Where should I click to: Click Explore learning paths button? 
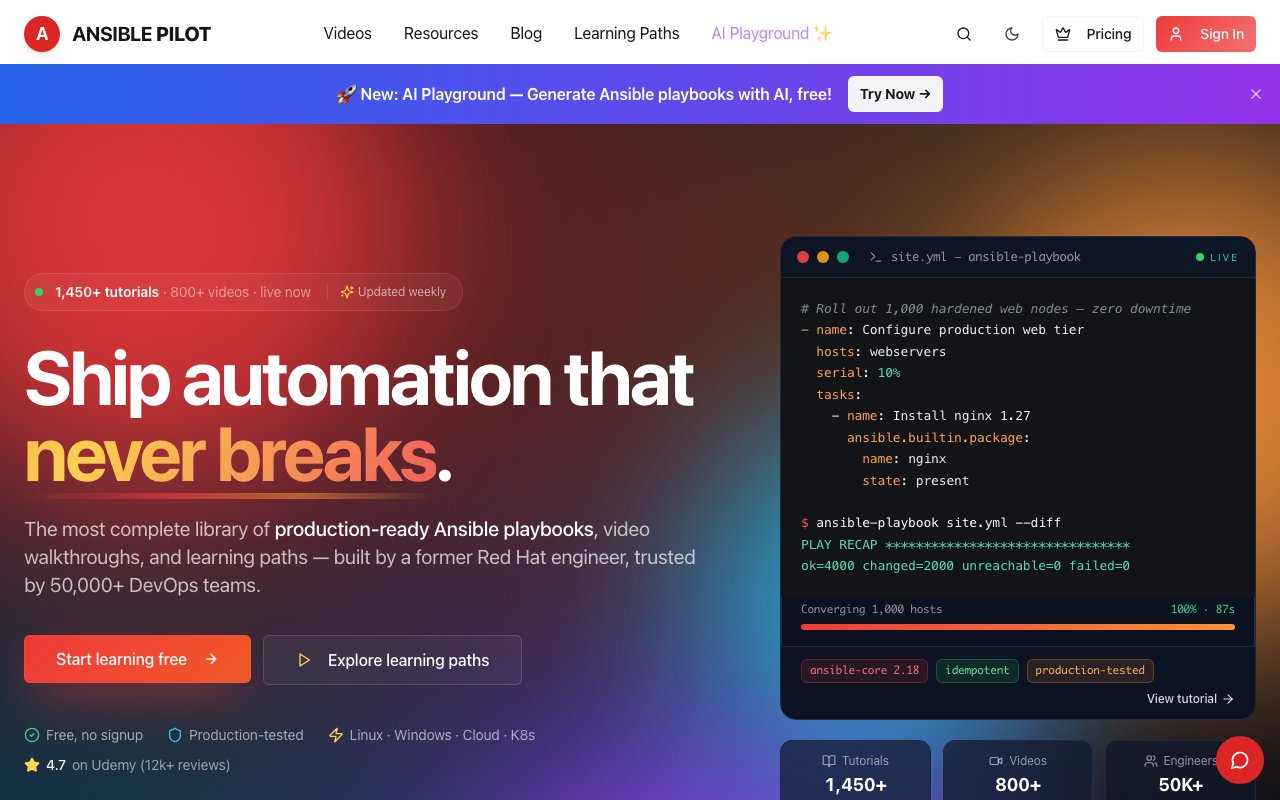click(392, 660)
